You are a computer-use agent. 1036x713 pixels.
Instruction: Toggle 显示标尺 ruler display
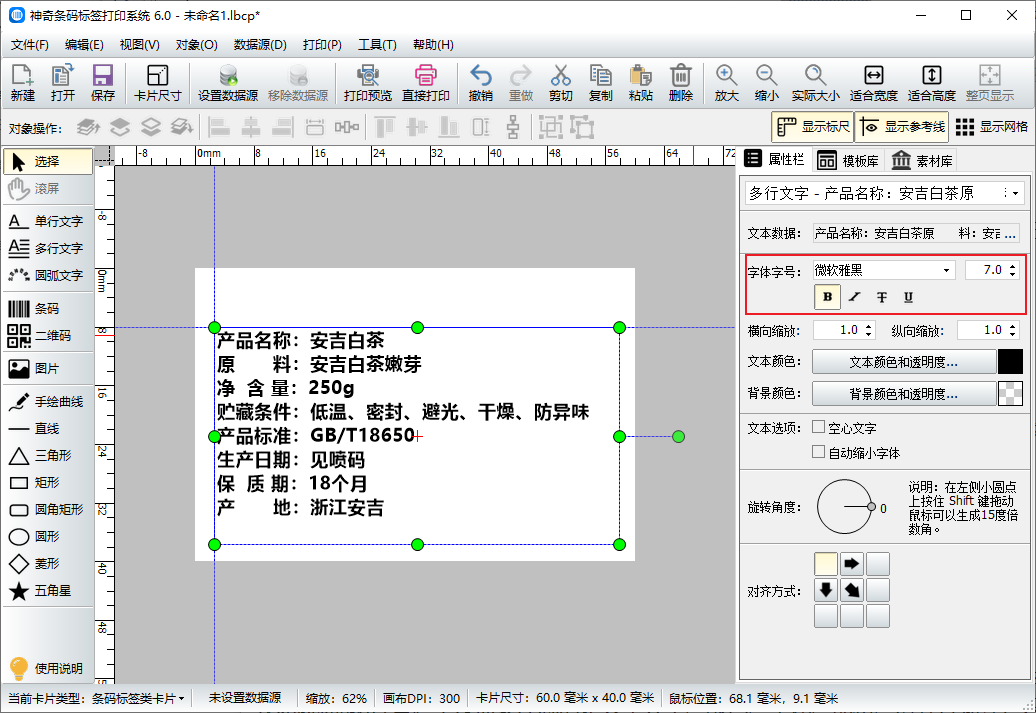813,127
